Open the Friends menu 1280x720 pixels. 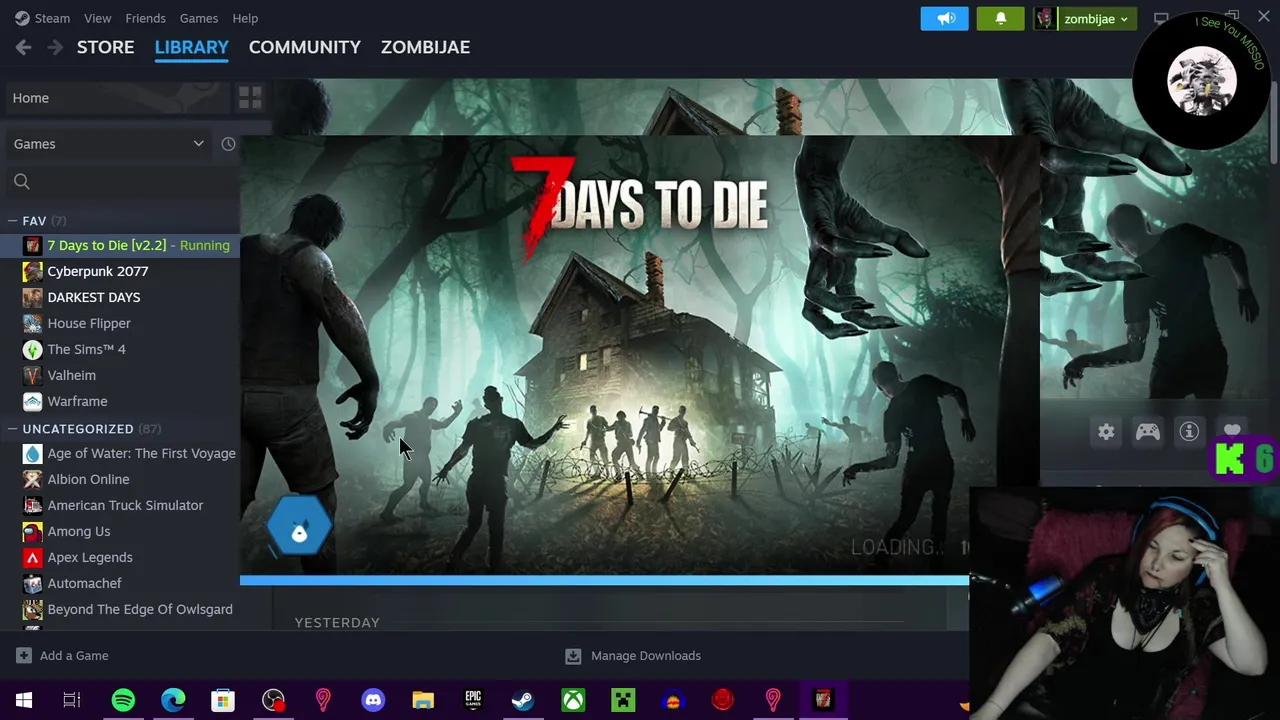click(145, 18)
